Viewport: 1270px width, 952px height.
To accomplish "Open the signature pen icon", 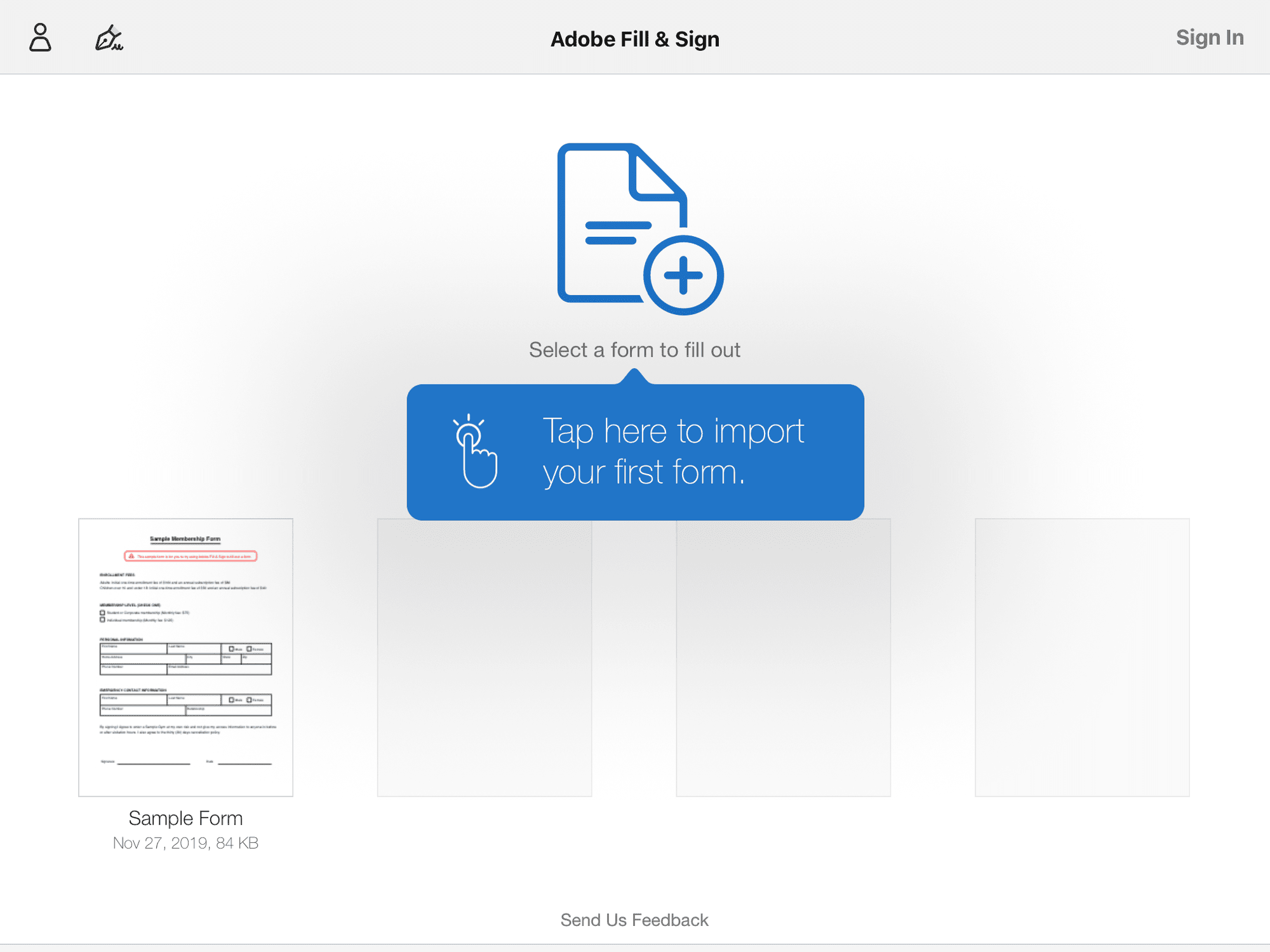I will [x=109, y=38].
